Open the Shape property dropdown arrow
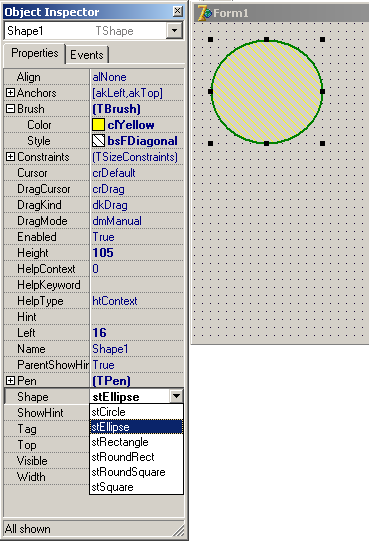 click(x=176, y=396)
